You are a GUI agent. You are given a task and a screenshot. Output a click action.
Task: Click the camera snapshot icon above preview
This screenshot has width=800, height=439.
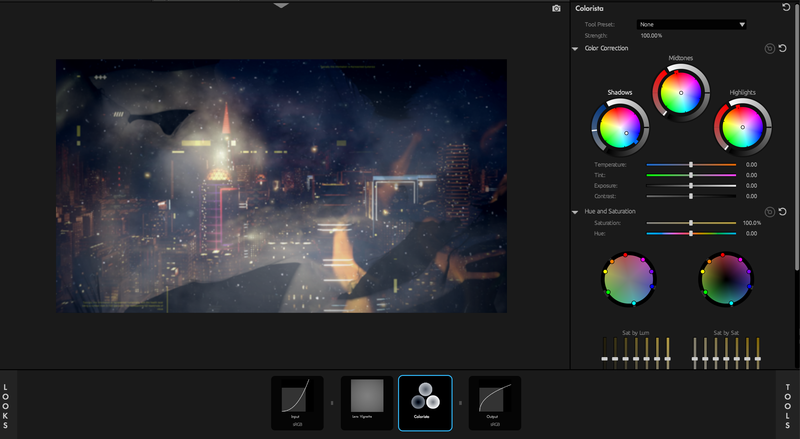(x=556, y=8)
